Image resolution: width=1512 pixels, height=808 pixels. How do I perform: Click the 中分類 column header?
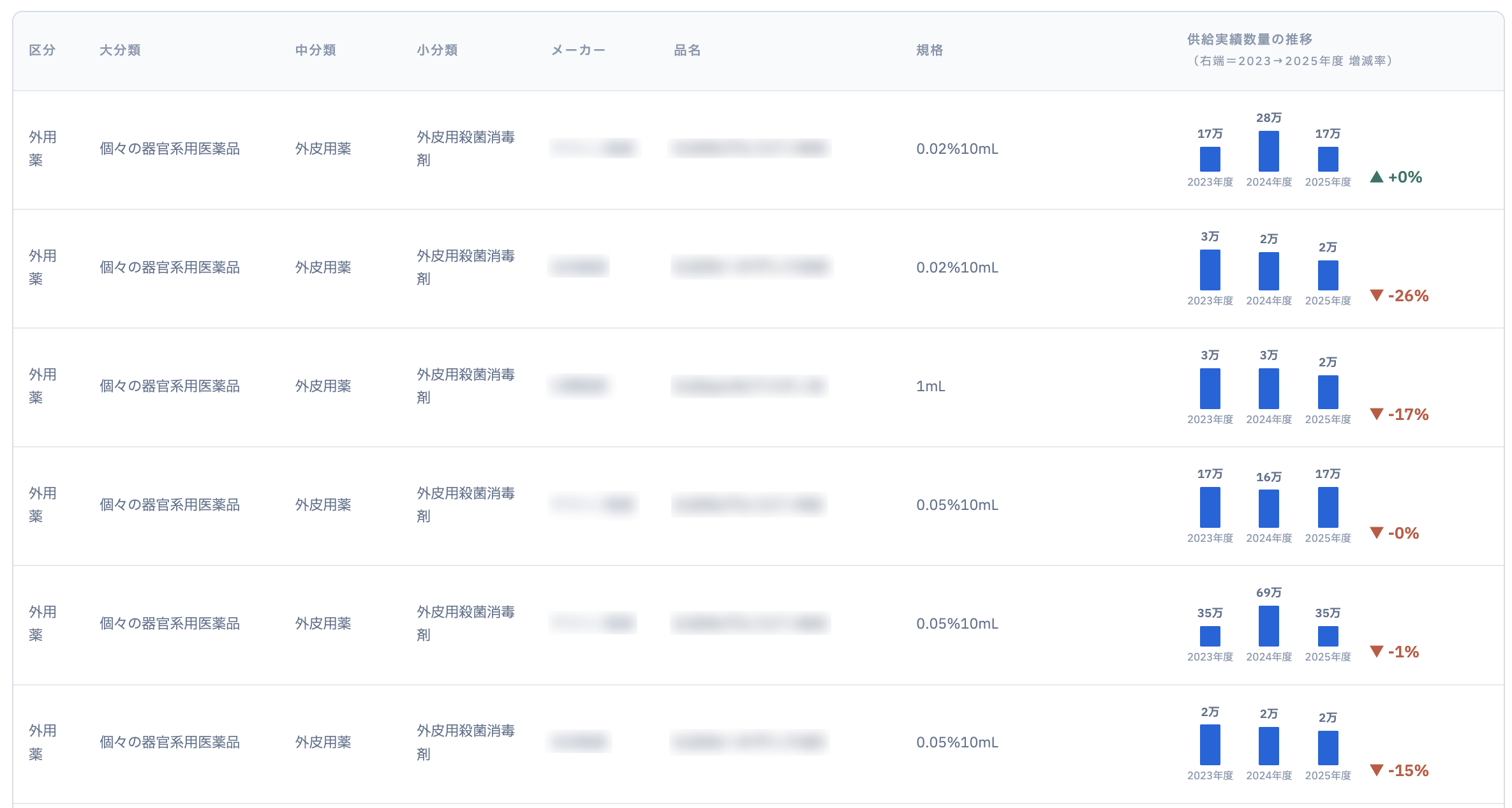(315, 50)
